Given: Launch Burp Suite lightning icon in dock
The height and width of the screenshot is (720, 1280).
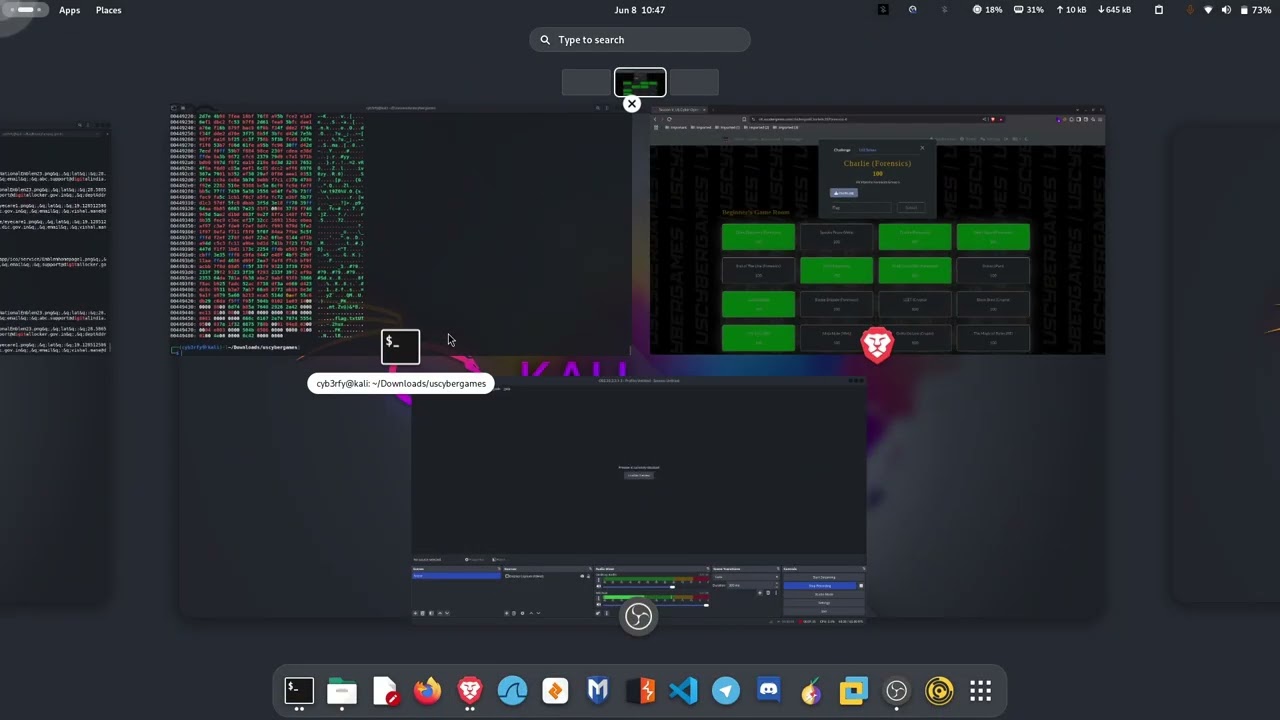Looking at the screenshot, I should (x=641, y=691).
